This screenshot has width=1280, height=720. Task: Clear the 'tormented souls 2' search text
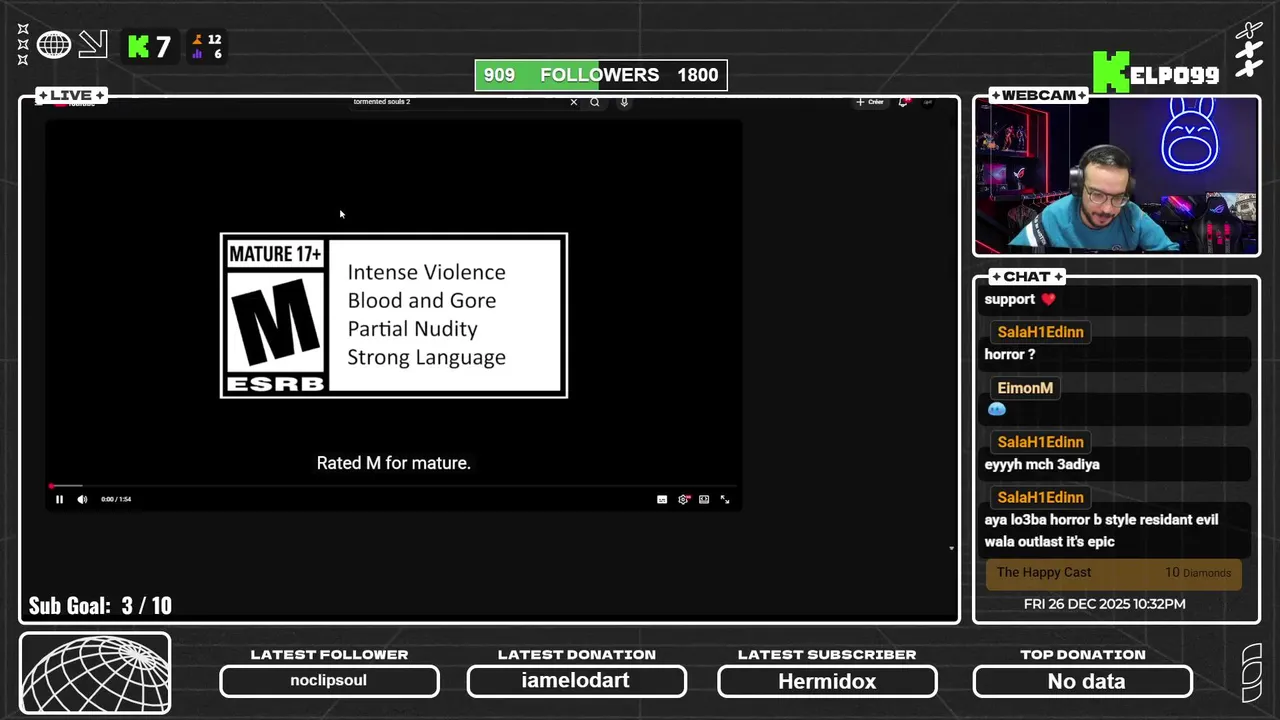573,102
